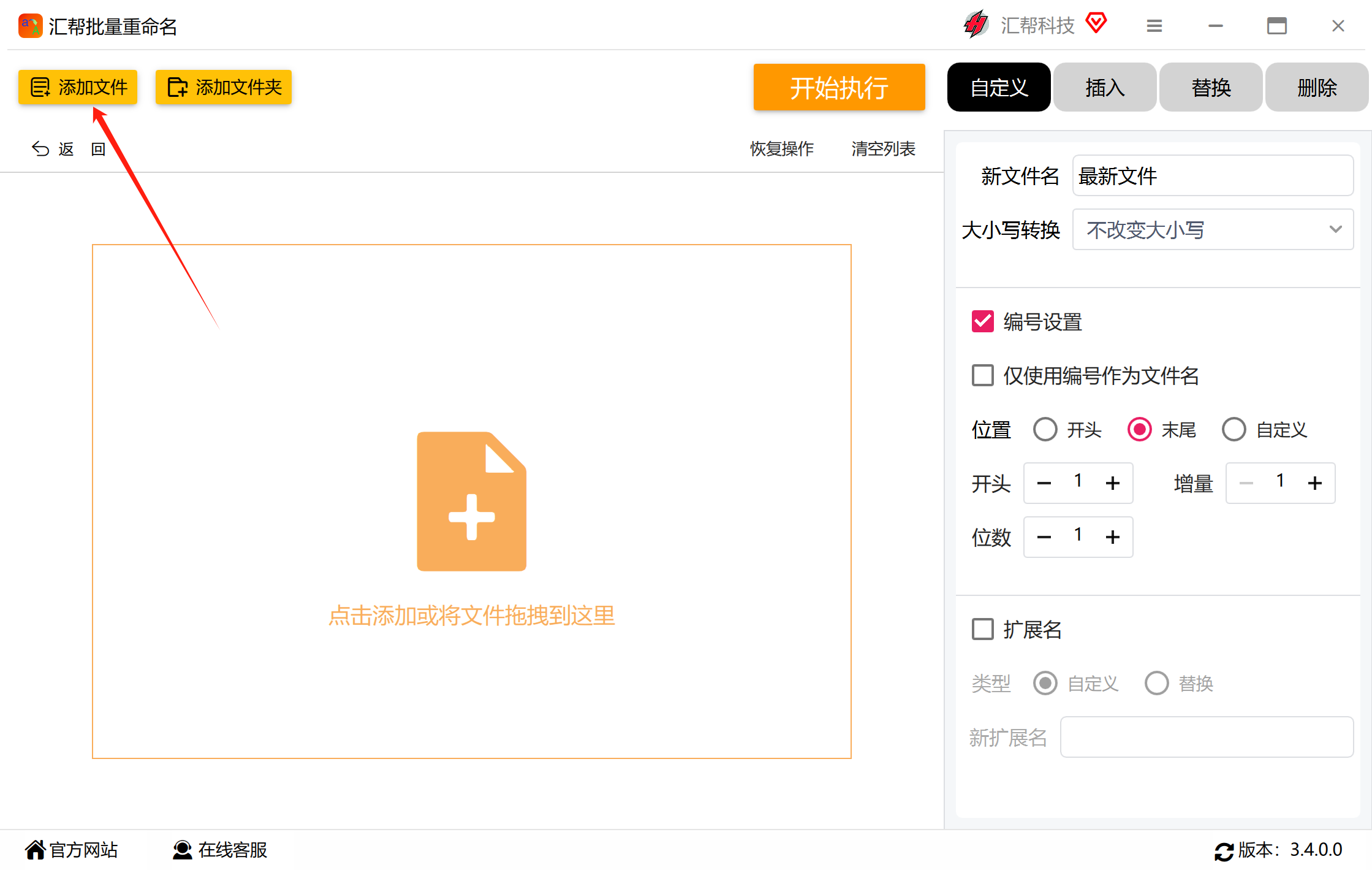Image resolution: width=1372 pixels, height=870 pixels.
Task: Maximize the application window
Action: coord(1277,26)
